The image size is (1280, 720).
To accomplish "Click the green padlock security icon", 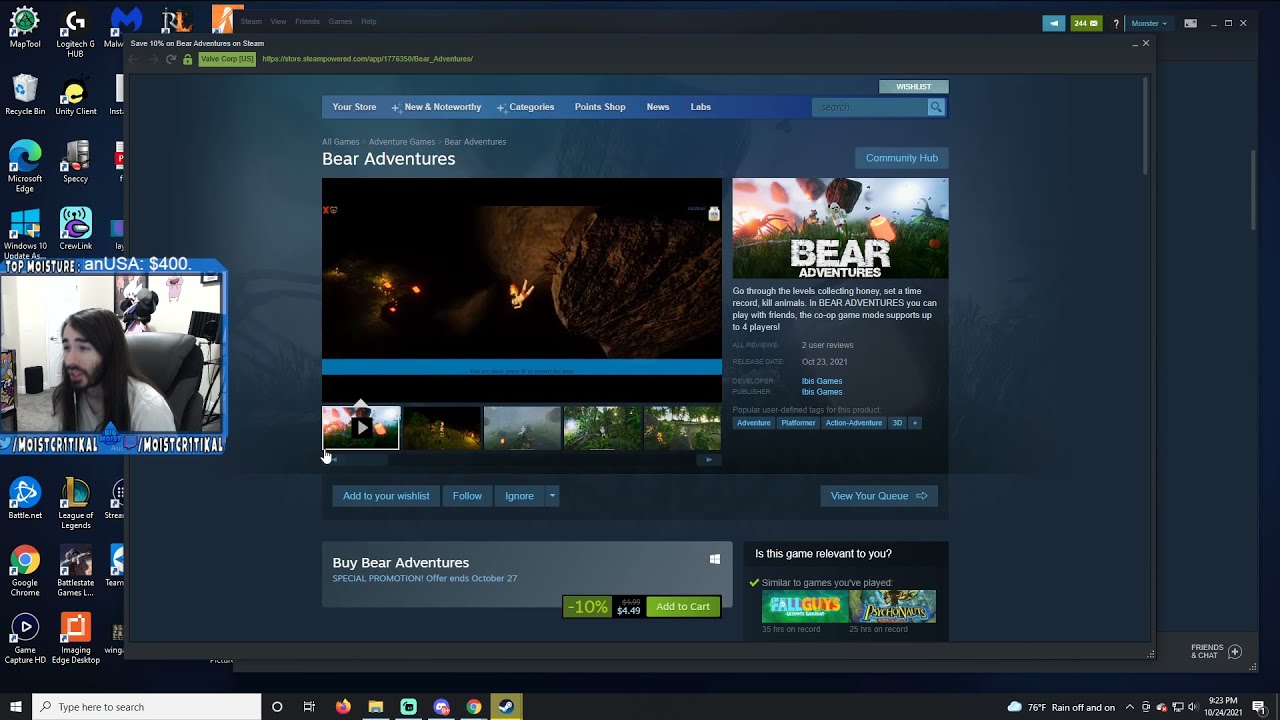I will (187, 59).
